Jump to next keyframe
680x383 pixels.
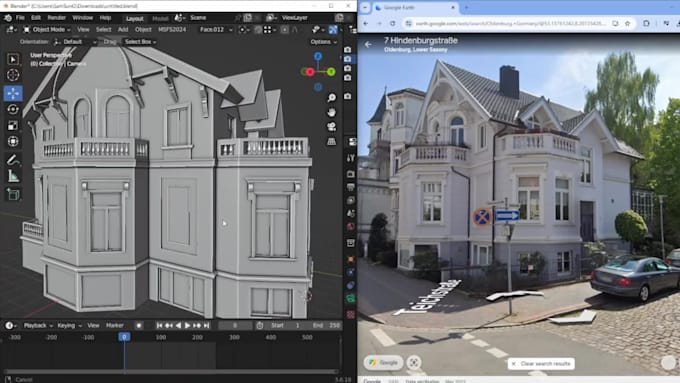(197, 325)
